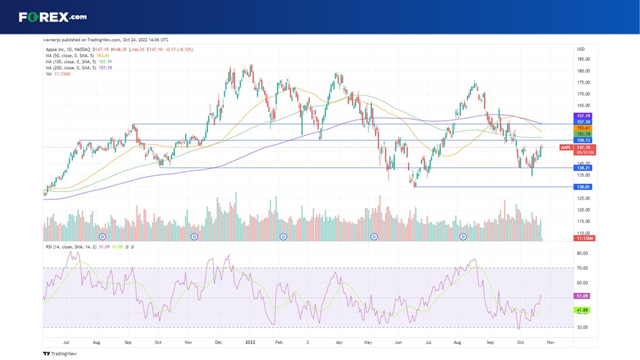
Task: Click the 115.00 price axis label
Action: tap(583, 222)
